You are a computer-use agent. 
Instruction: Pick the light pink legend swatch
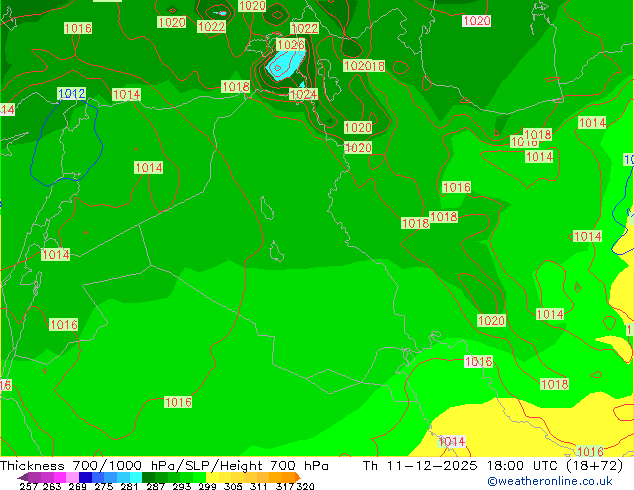[x=72, y=477]
